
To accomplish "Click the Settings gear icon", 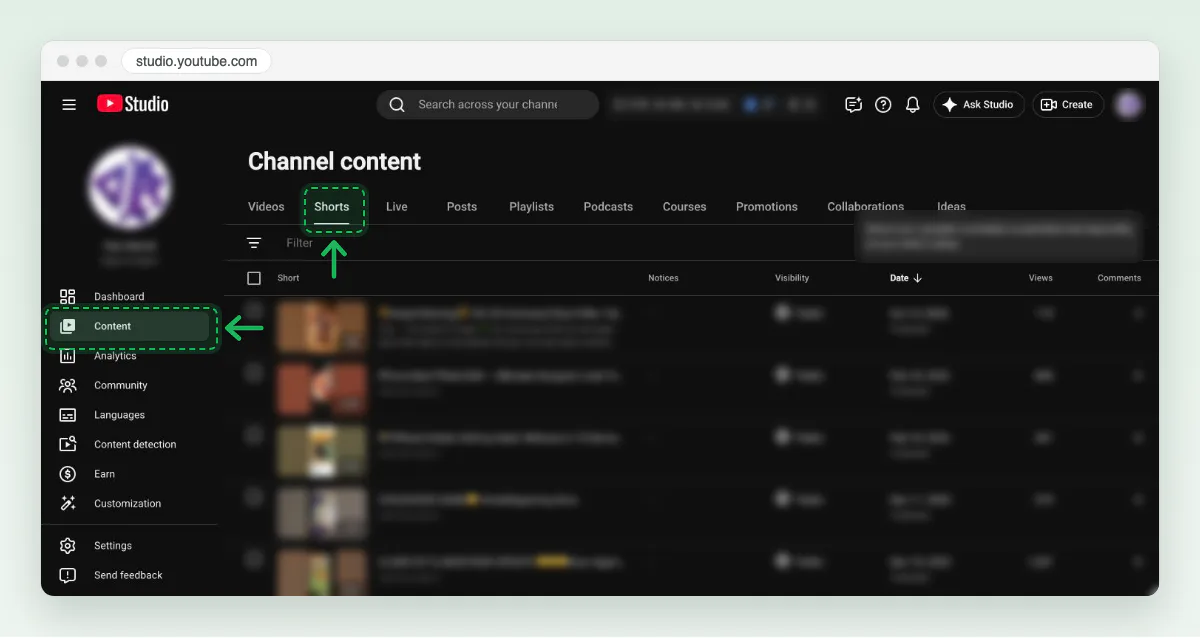I will click(x=68, y=546).
